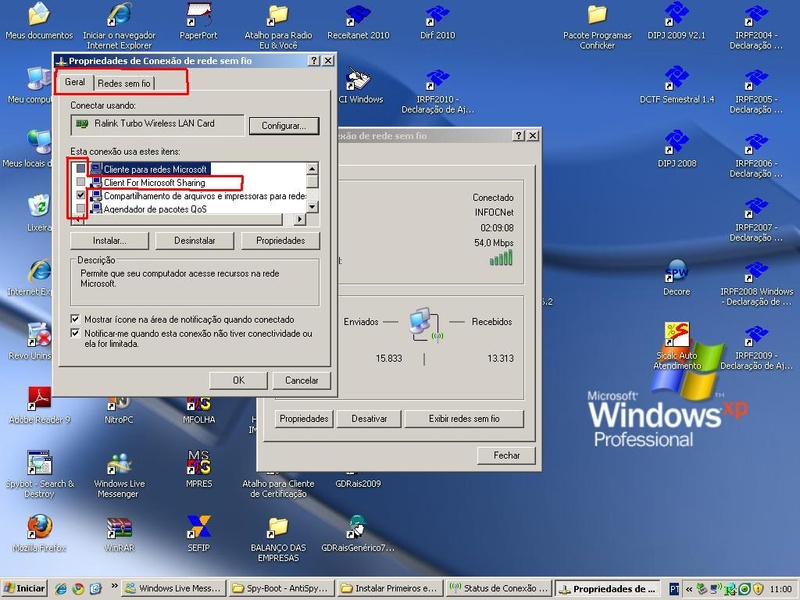Open PaperPort desktop shortcut

(198, 22)
